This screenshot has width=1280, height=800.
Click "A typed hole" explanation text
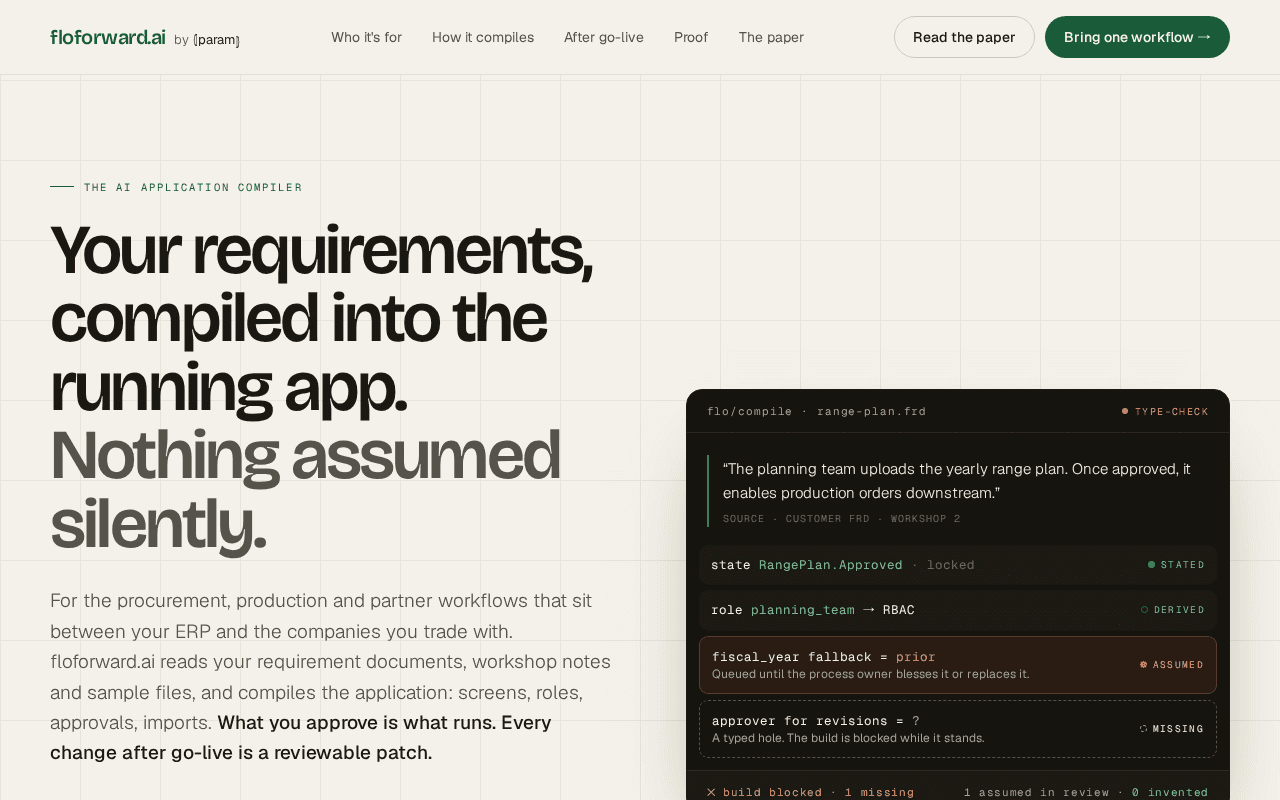[848, 738]
